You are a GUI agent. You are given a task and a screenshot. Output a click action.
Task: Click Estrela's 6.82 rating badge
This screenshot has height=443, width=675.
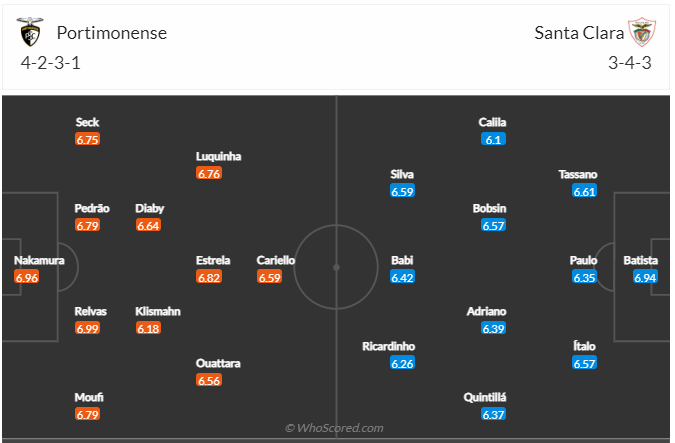[209, 277]
